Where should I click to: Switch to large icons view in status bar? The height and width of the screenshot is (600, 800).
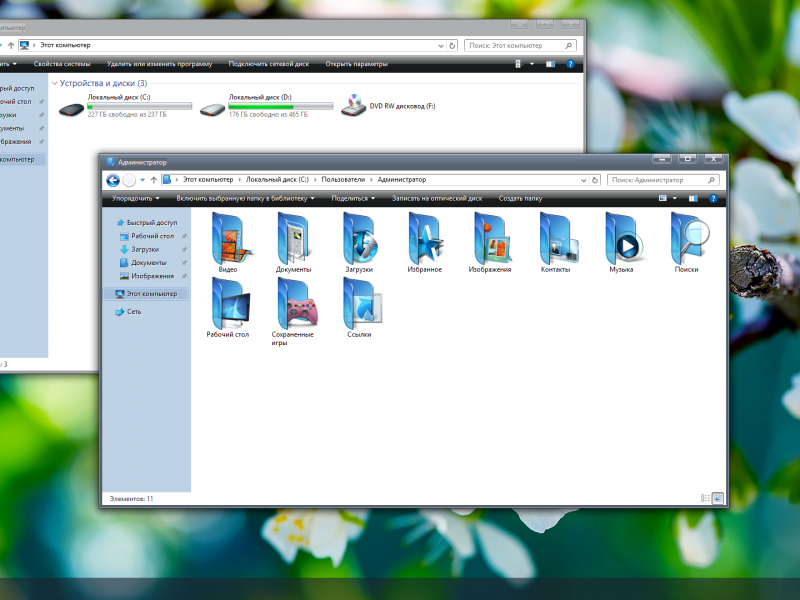tap(718, 498)
